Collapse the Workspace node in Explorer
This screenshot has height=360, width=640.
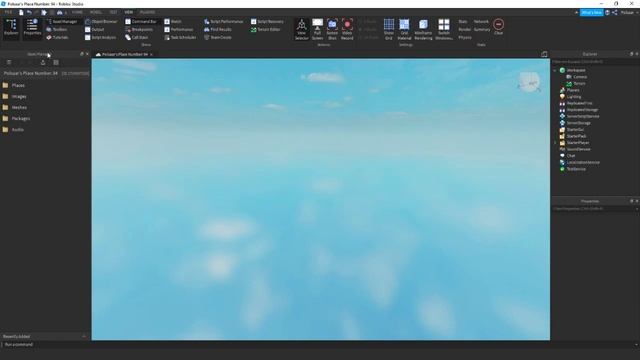555,70
